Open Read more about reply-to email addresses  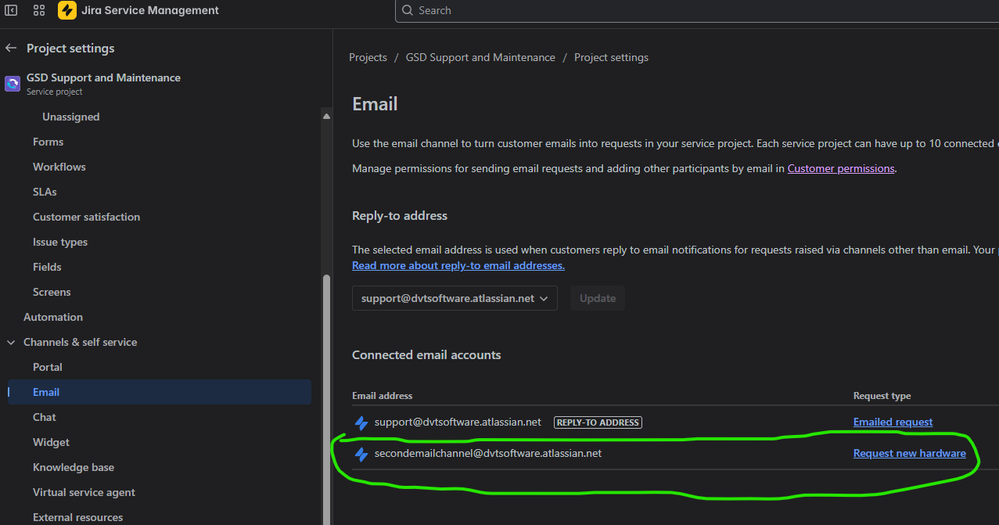(x=458, y=265)
